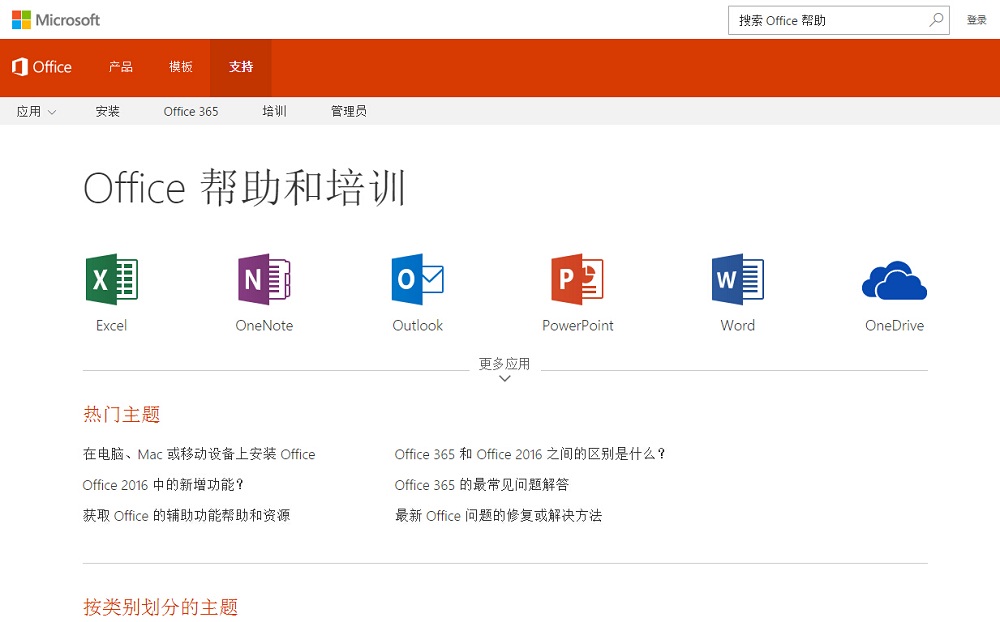Click the Office logo in red bar
This screenshot has width=1000, height=622.
tap(42, 67)
